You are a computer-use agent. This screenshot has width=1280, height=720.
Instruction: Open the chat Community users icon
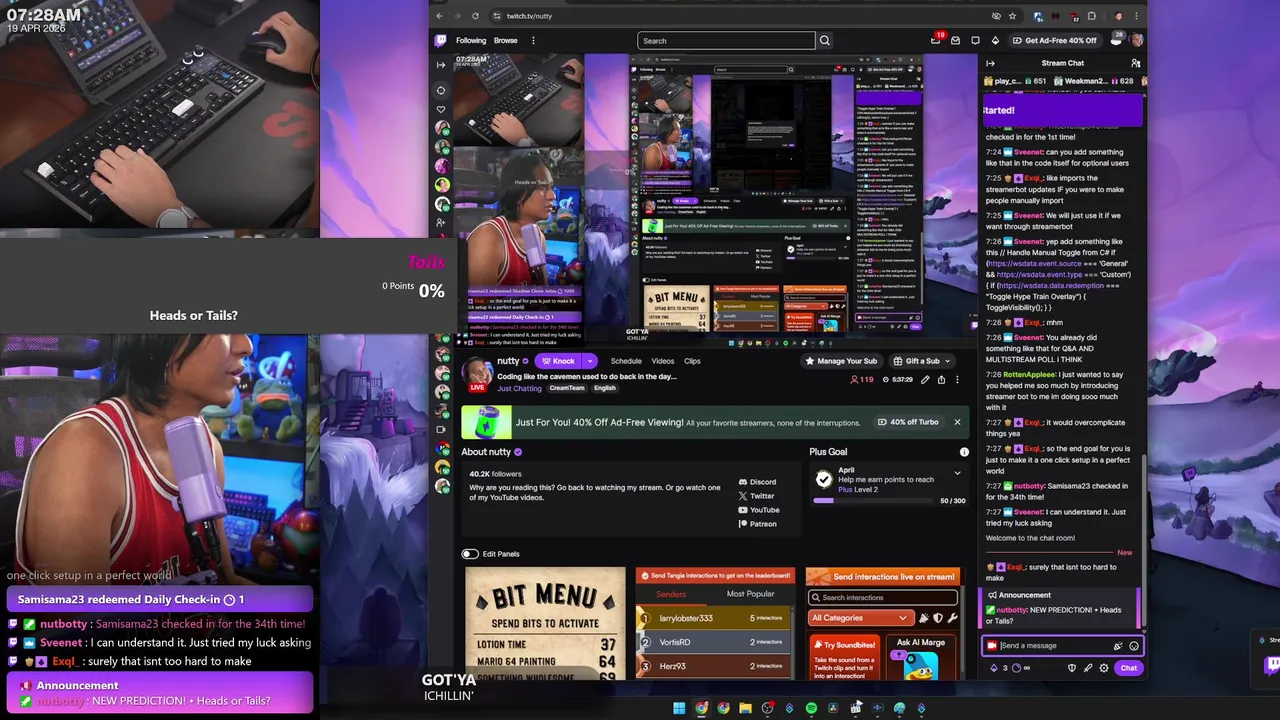tap(1135, 63)
